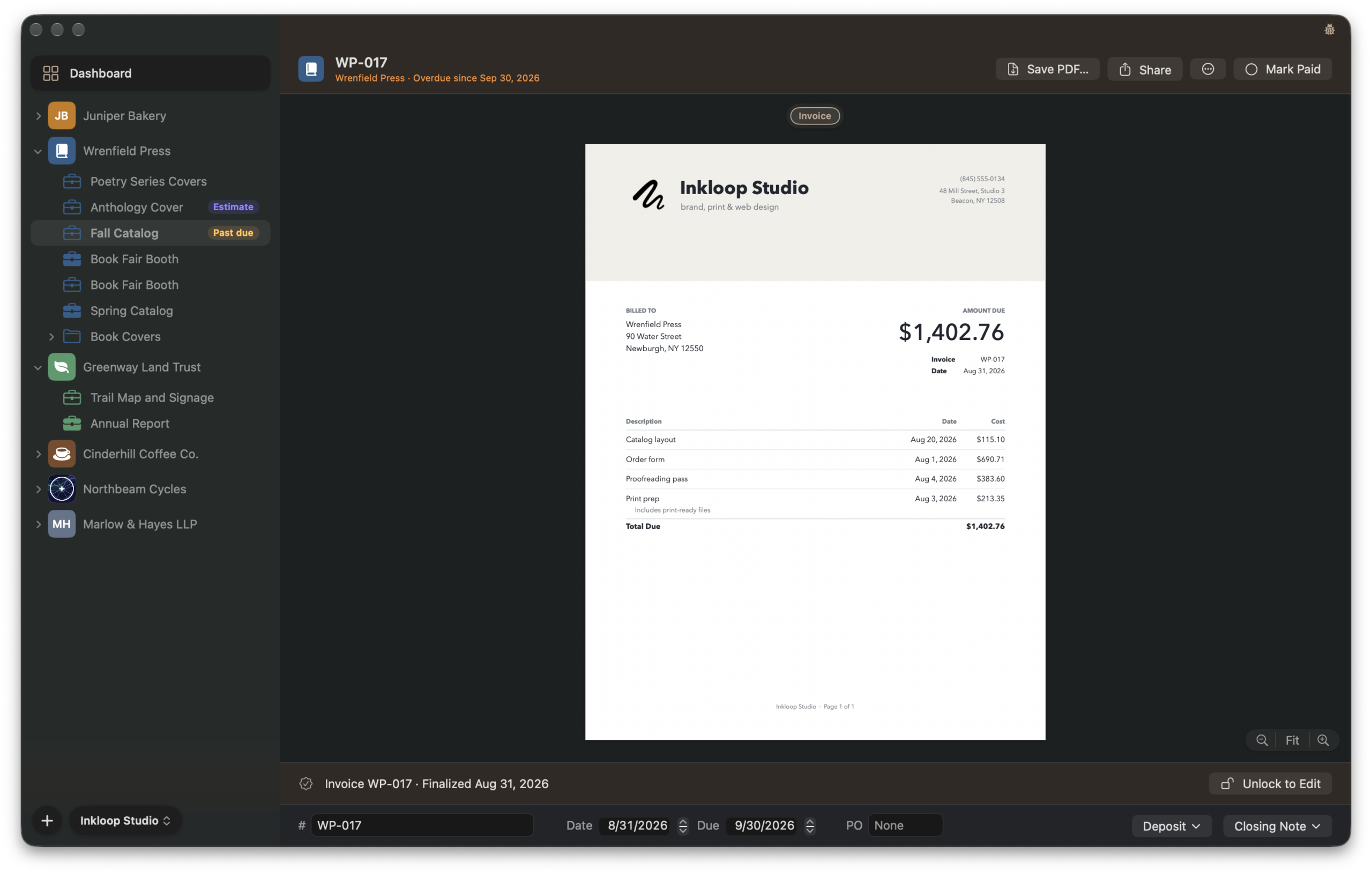Click the Book Covers folder icon

tap(72, 337)
